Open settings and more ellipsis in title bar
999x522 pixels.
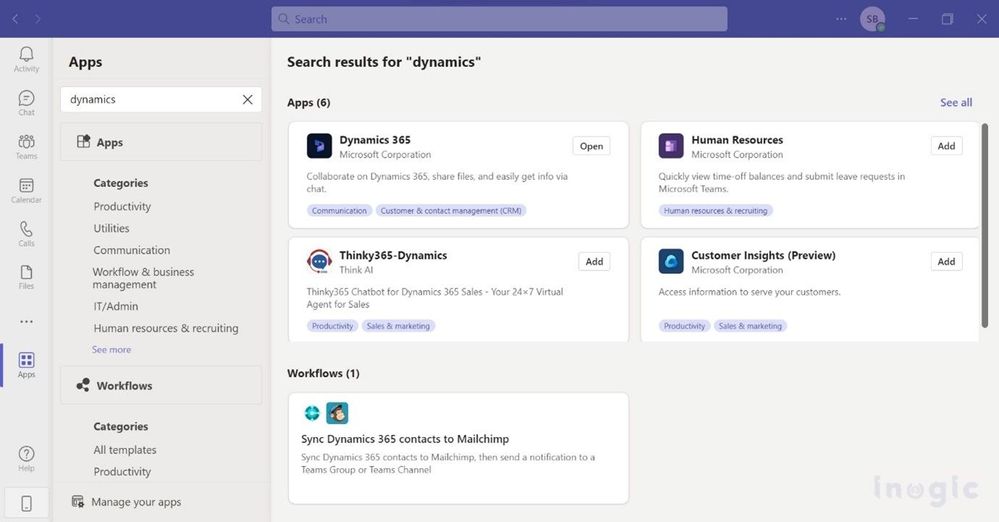click(841, 19)
